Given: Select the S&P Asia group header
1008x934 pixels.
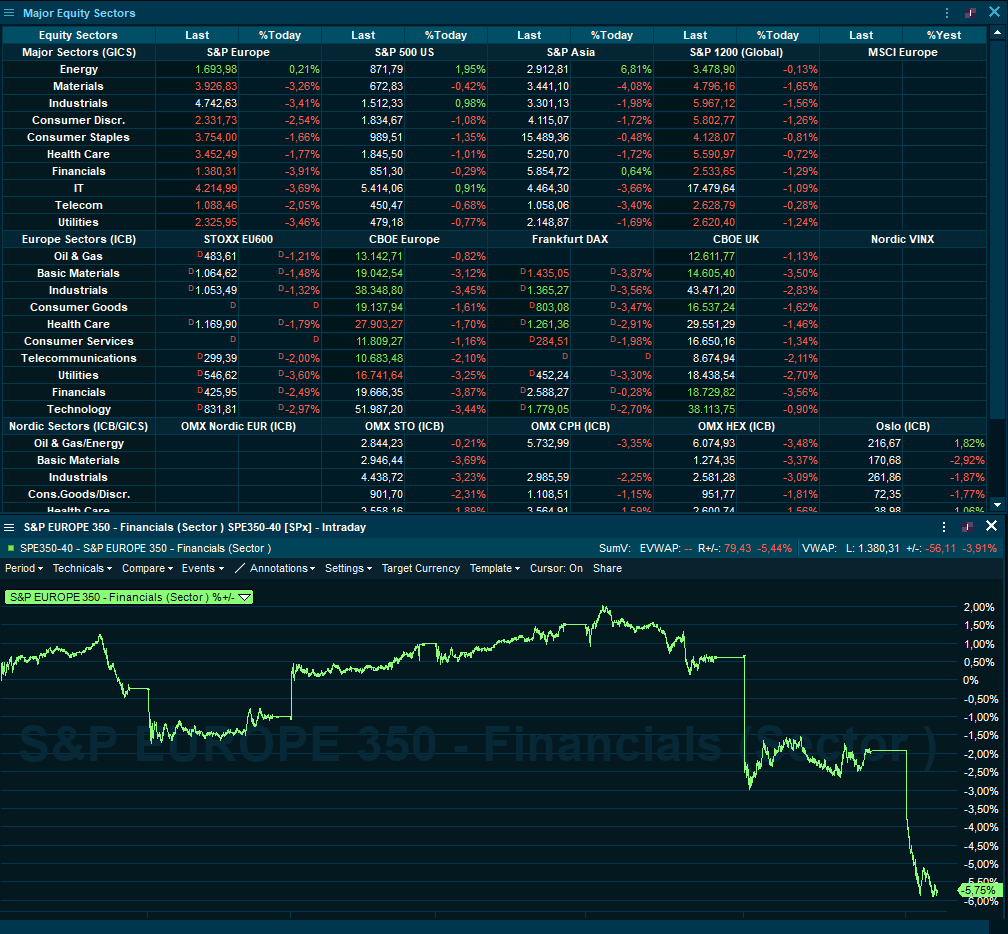Looking at the screenshot, I should coord(570,52).
